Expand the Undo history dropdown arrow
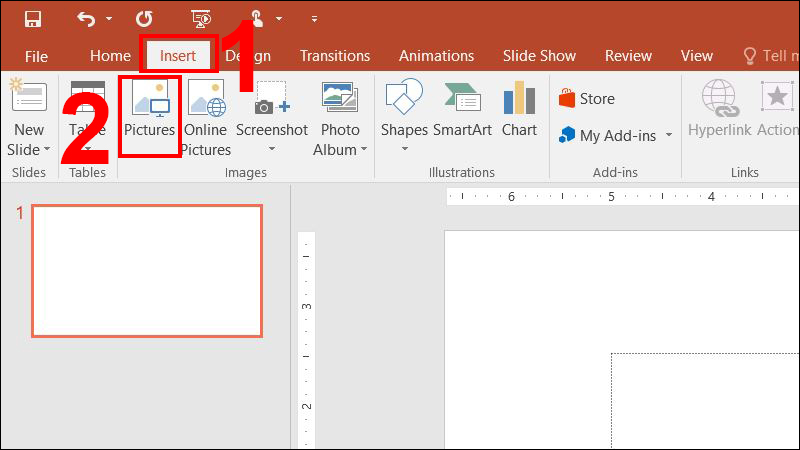The image size is (800, 450). click(x=108, y=20)
